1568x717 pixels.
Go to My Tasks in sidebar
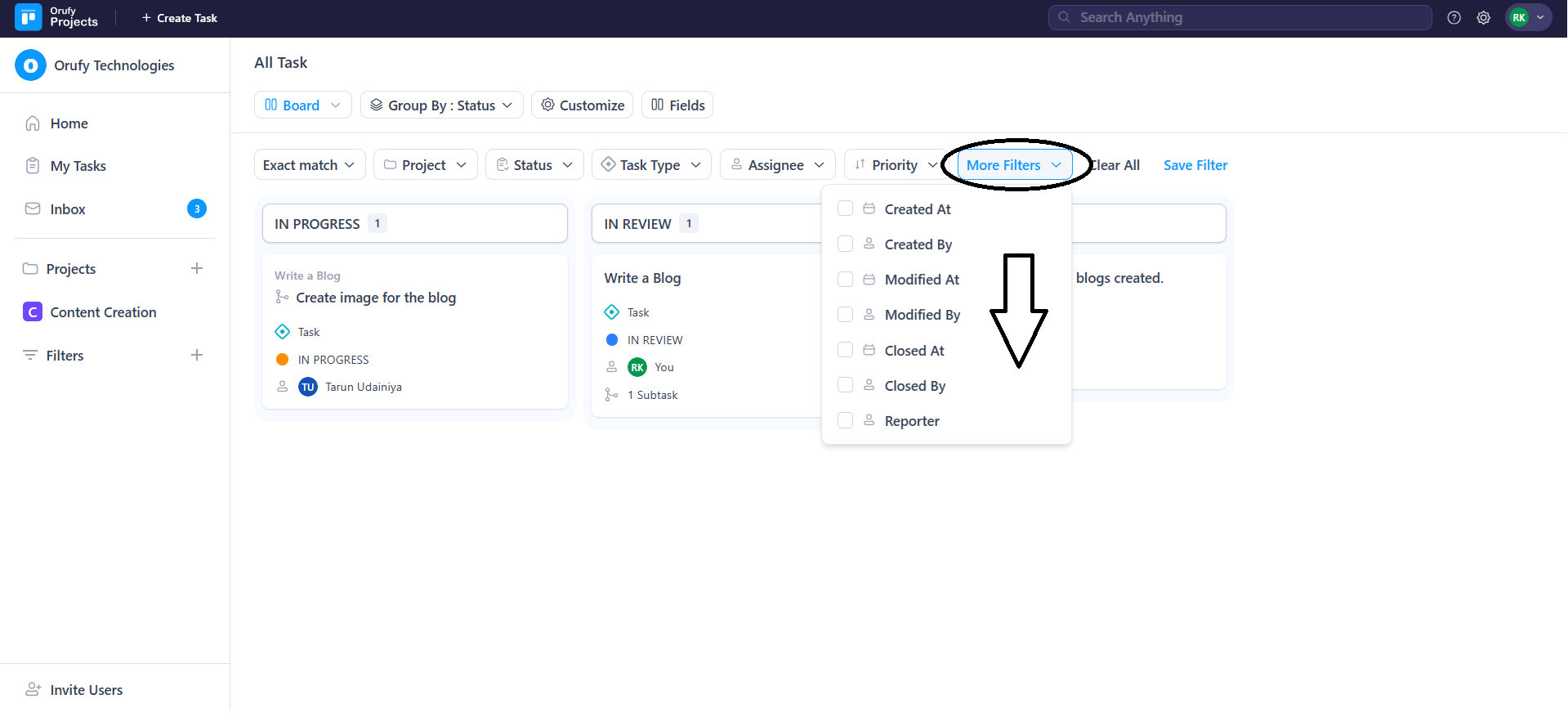point(78,166)
